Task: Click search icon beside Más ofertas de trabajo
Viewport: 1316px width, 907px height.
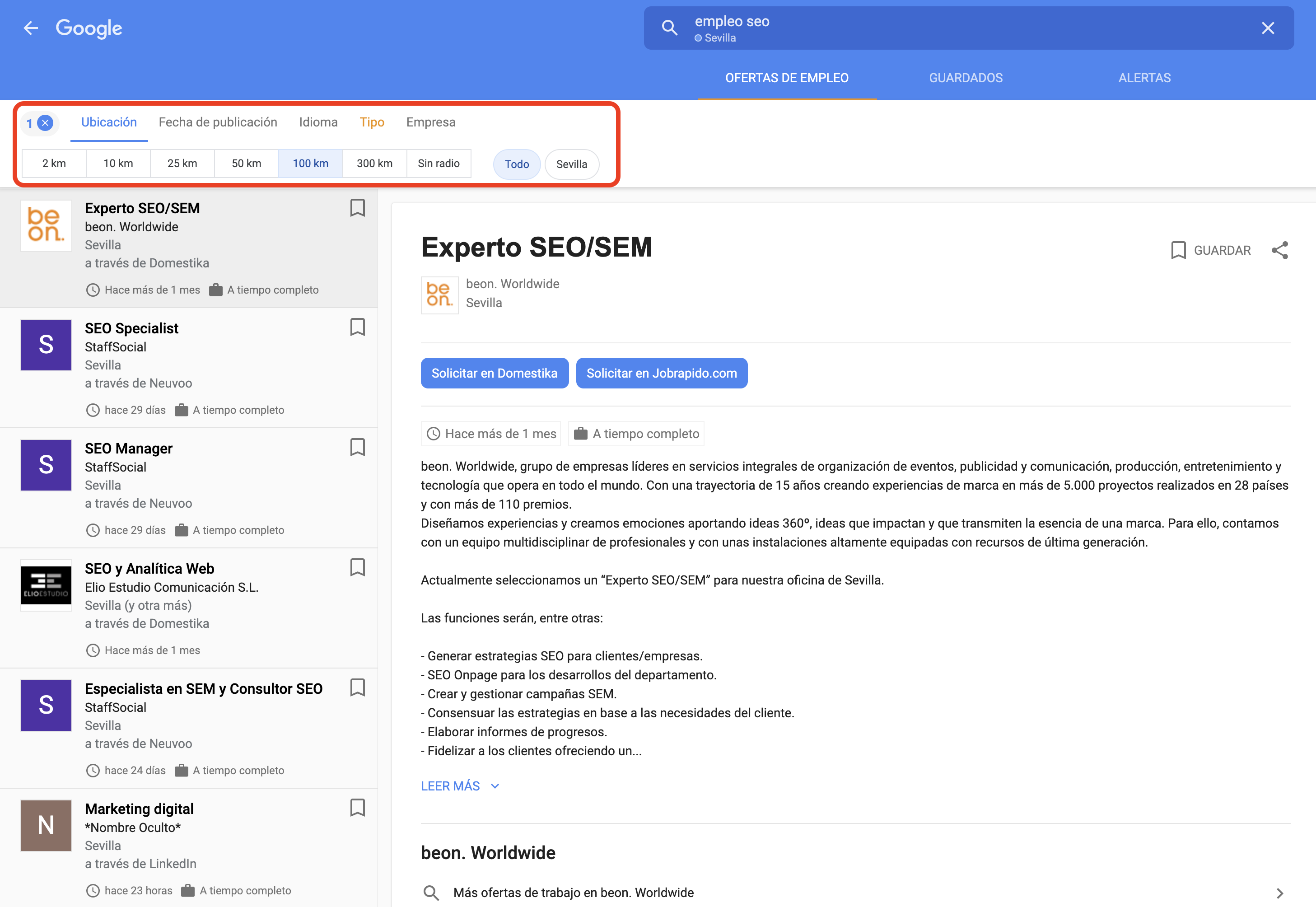Action: (431, 893)
